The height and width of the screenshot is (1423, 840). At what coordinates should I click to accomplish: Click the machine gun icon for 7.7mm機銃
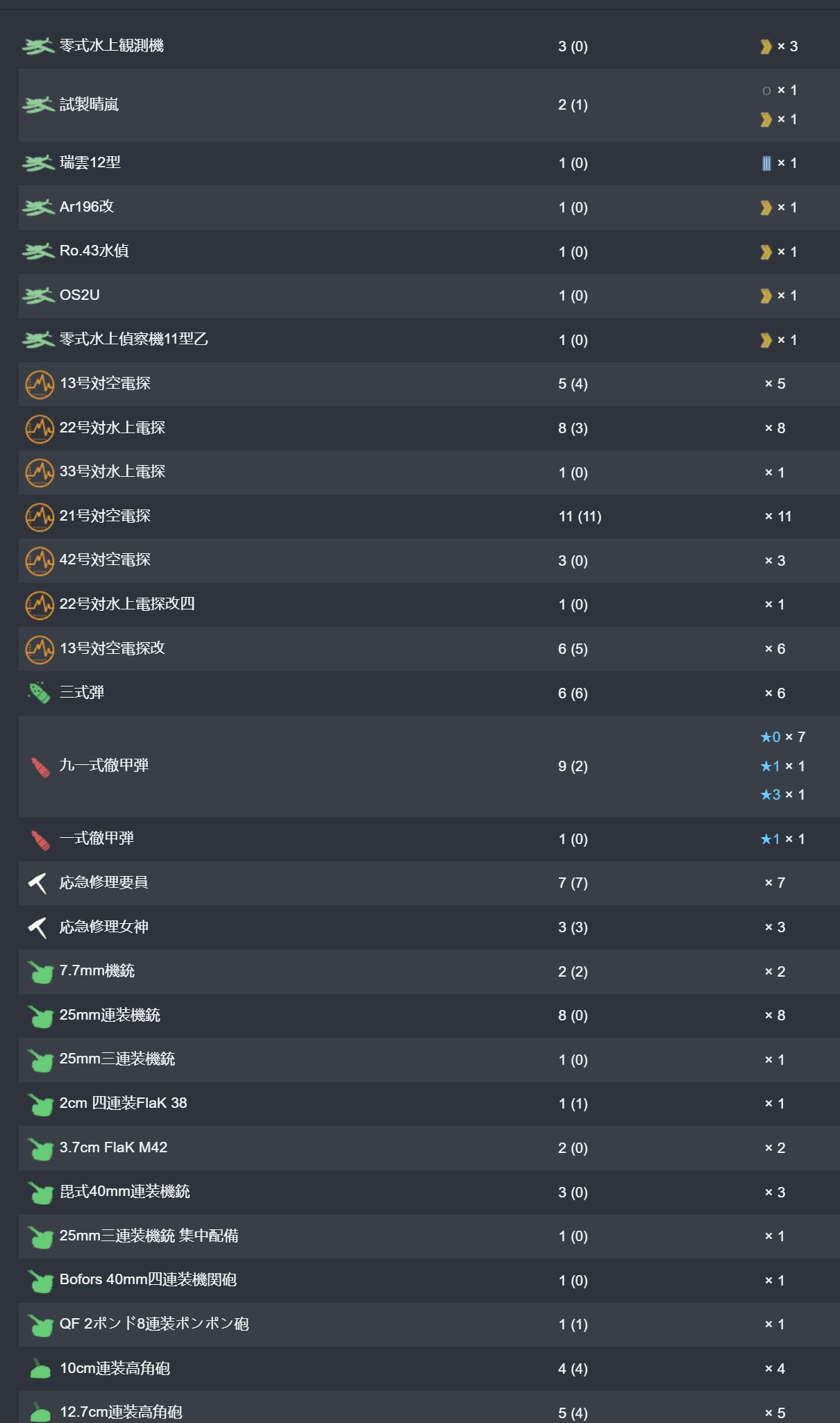point(41,972)
